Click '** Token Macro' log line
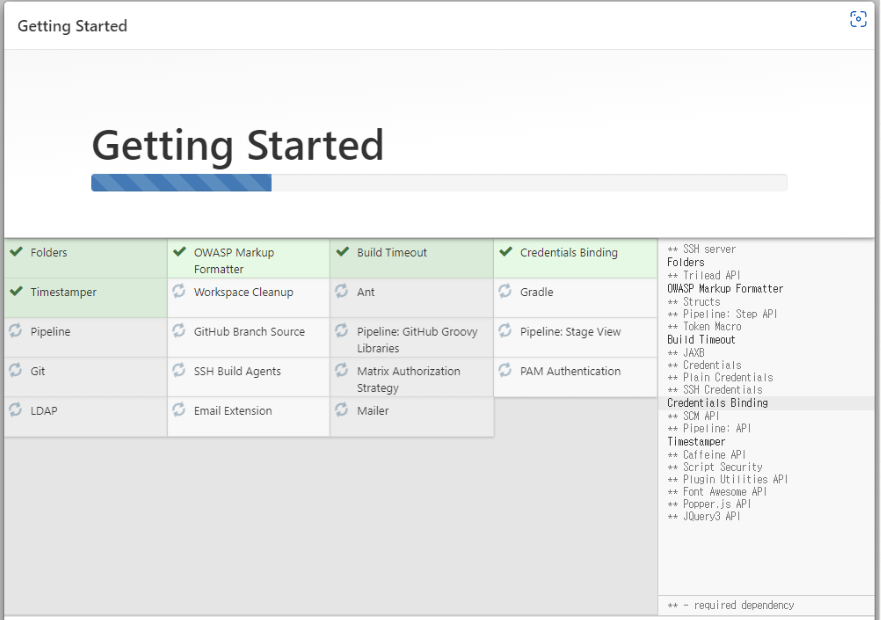This screenshot has width=881, height=620. [x=704, y=326]
